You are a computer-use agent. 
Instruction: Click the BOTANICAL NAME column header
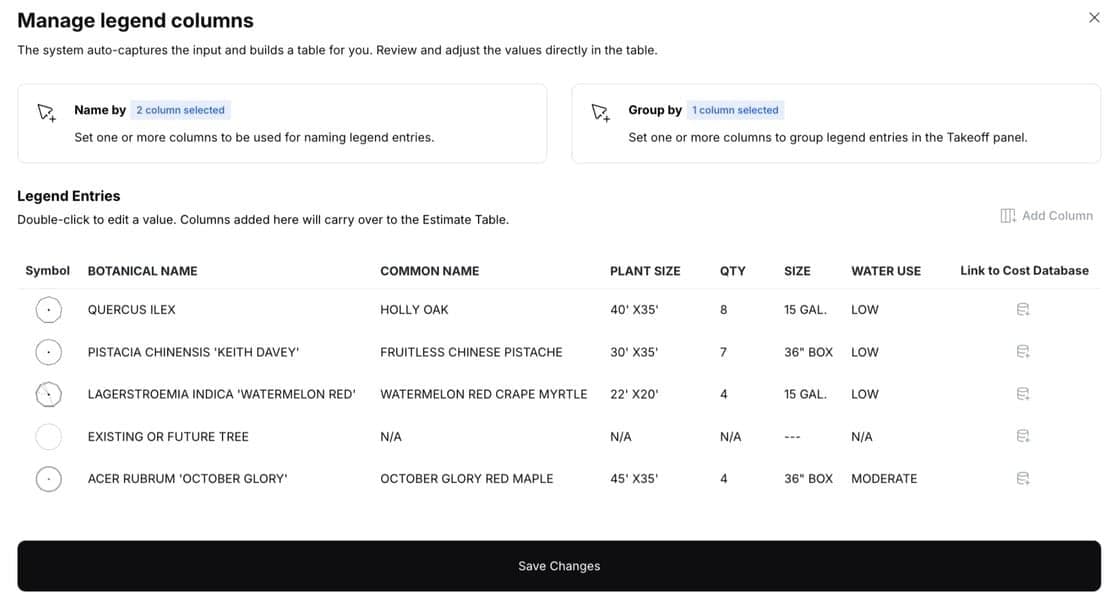tap(142, 270)
